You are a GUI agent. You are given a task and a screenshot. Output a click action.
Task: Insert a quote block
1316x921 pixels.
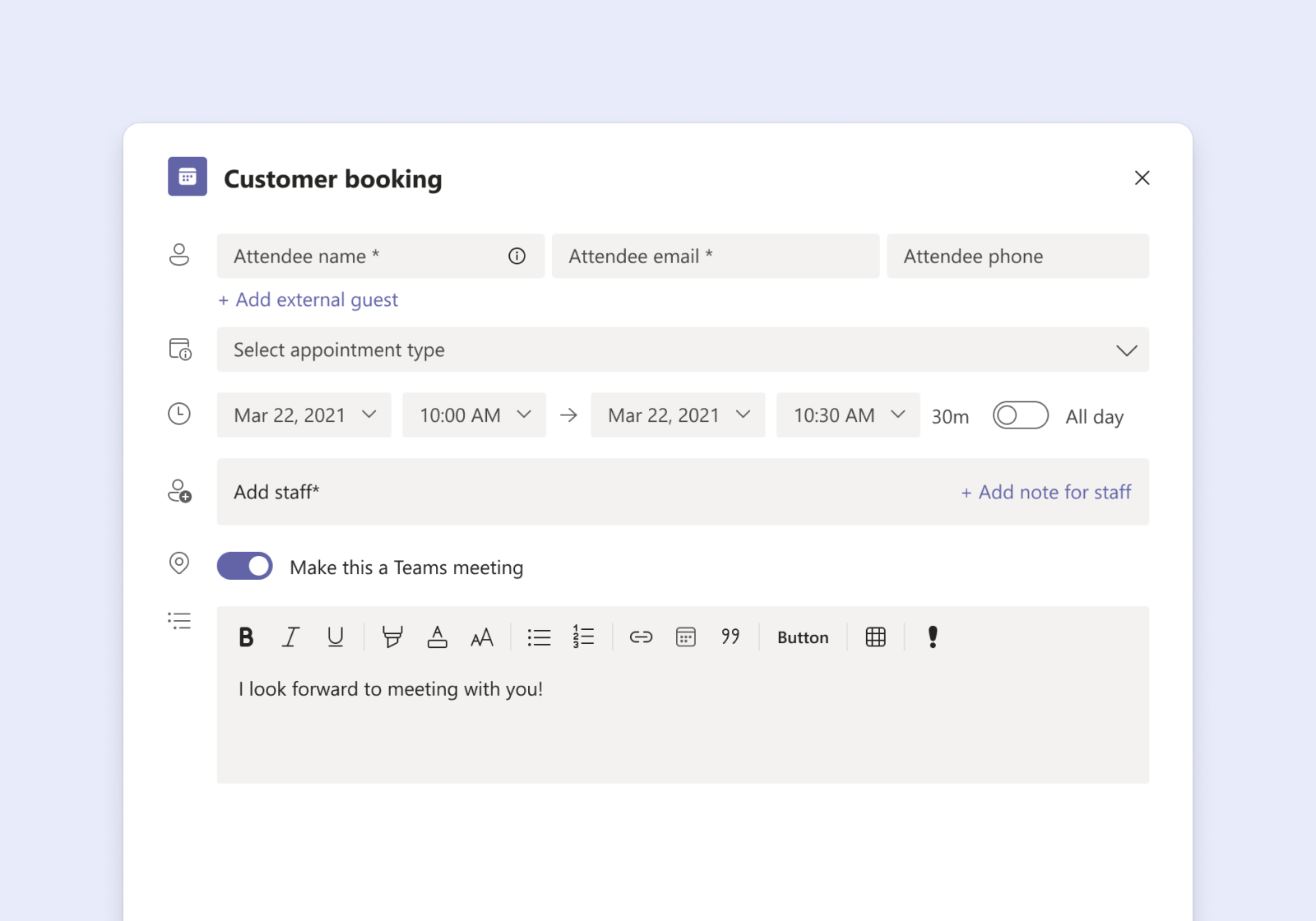click(730, 636)
